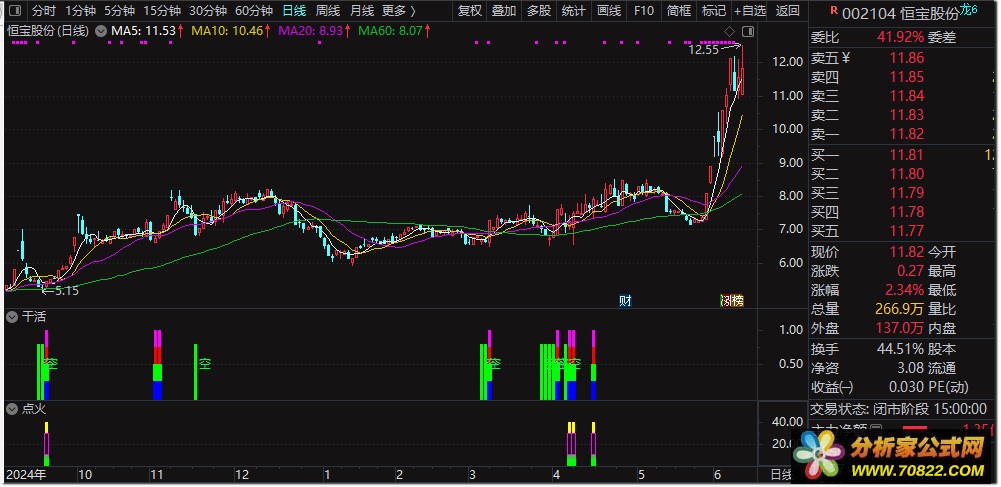The image size is (1001, 487).
Task: Open the 更多 periods dropdown
Action: coord(398,11)
